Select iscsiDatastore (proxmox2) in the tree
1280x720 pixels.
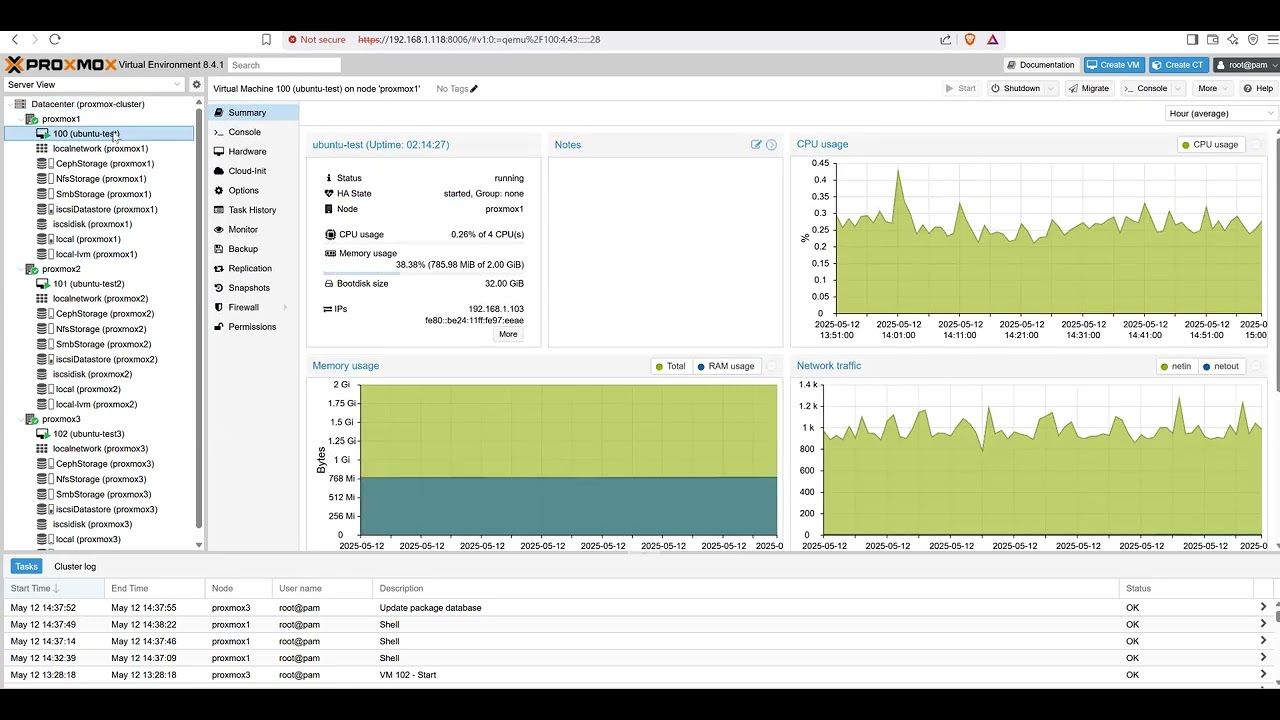pos(106,359)
